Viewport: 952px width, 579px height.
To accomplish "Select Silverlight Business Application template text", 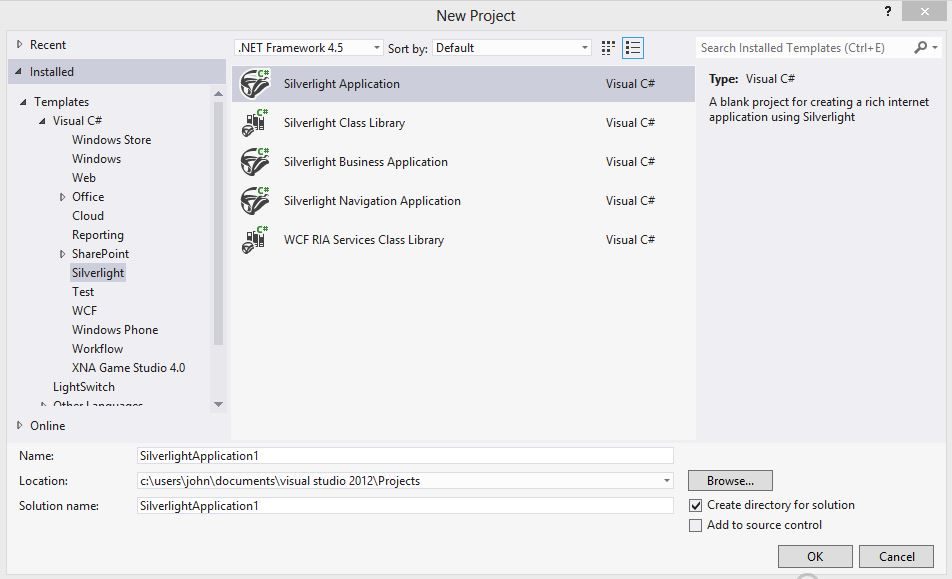I will point(366,161).
